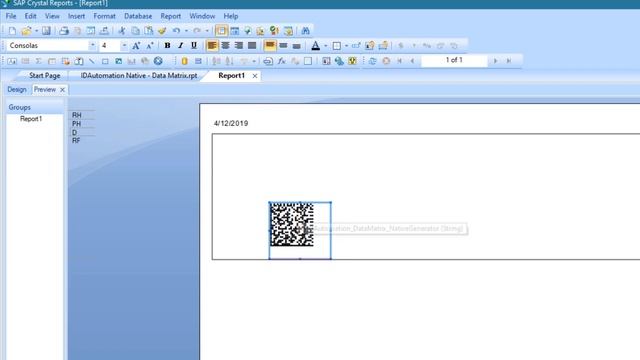Click the Open file folder icon

click(26, 31)
